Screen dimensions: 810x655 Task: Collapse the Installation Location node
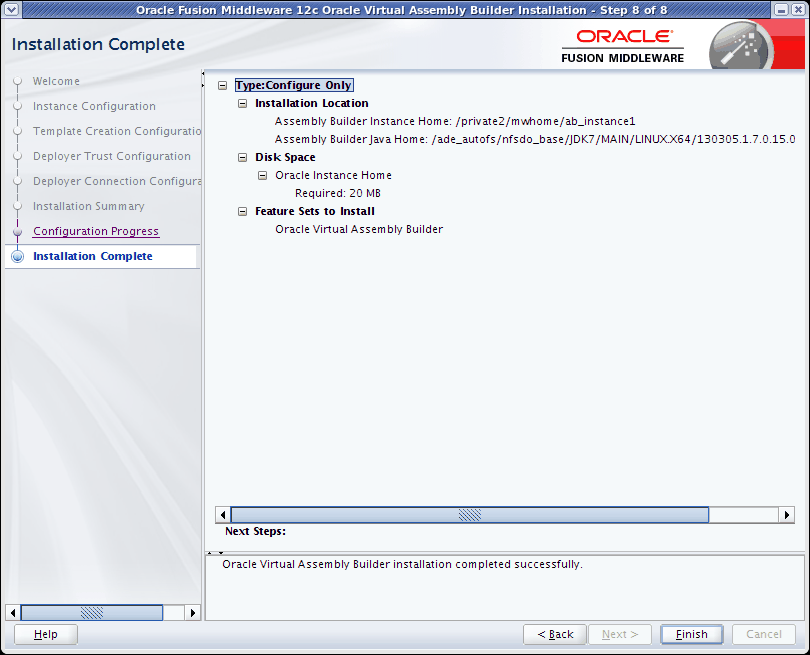point(242,104)
